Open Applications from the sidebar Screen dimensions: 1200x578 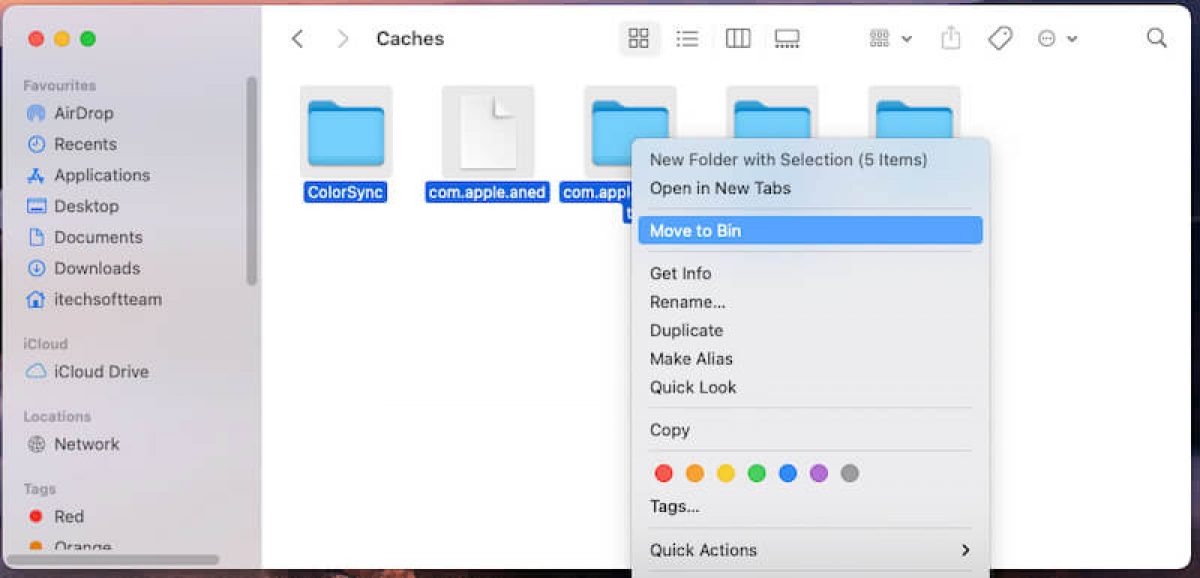click(98, 175)
